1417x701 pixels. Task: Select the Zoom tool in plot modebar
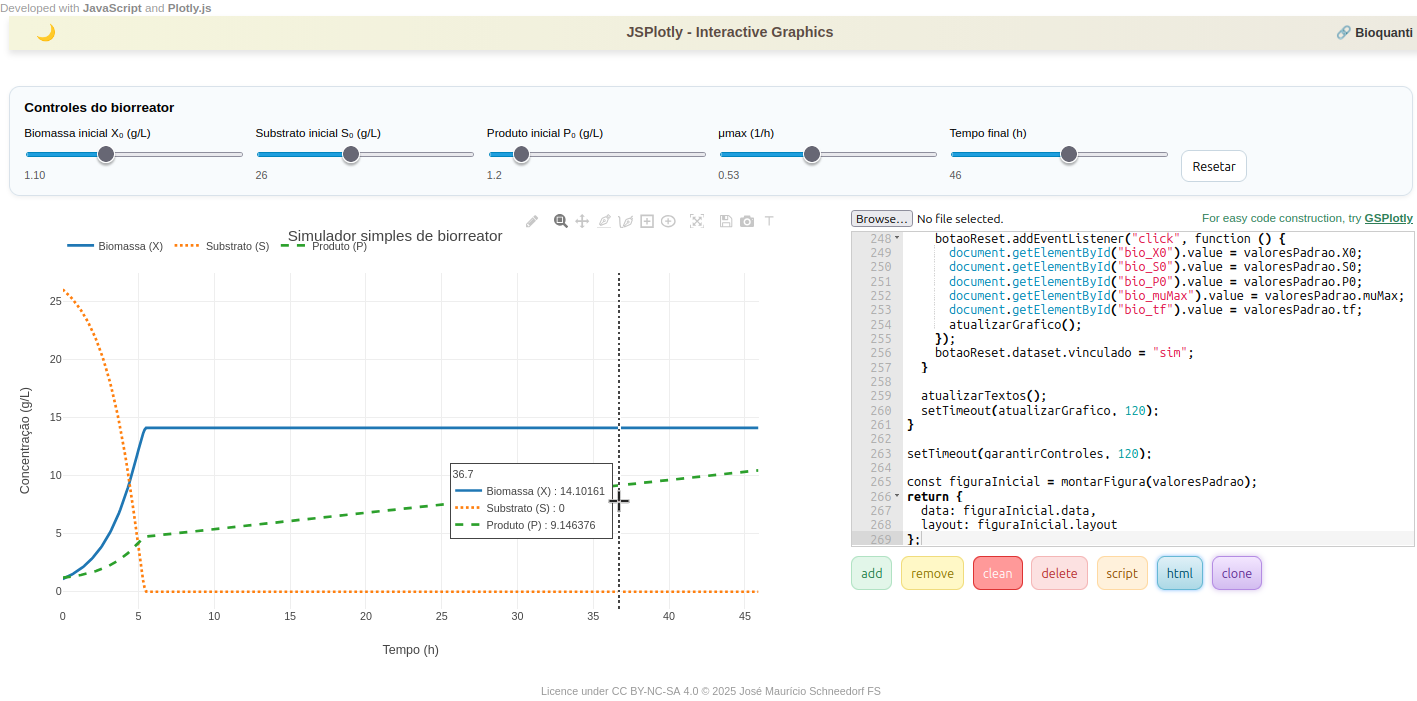point(561,221)
